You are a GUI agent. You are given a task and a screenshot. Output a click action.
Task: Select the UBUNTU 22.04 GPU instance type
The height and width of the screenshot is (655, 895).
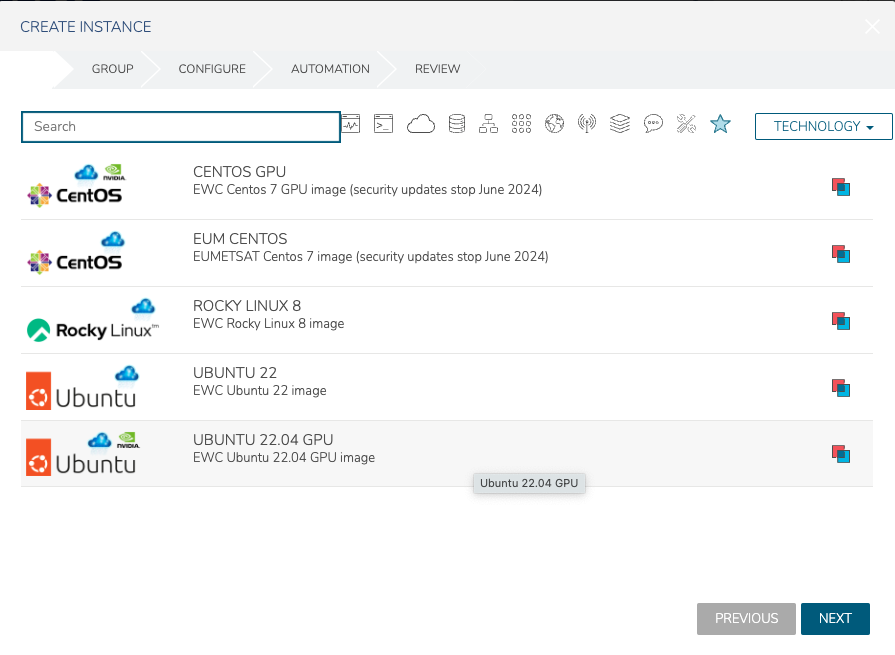(x=447, y=454)
